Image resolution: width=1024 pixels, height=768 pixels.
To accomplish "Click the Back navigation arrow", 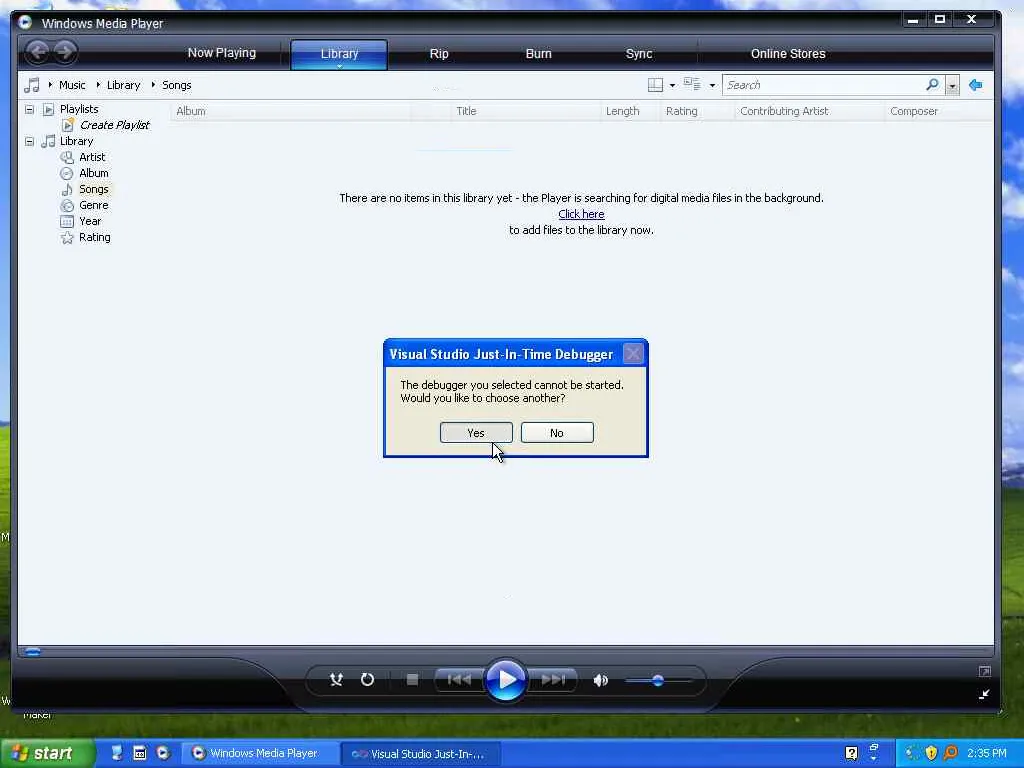I will pyautogui.click(x=38, y=52).
